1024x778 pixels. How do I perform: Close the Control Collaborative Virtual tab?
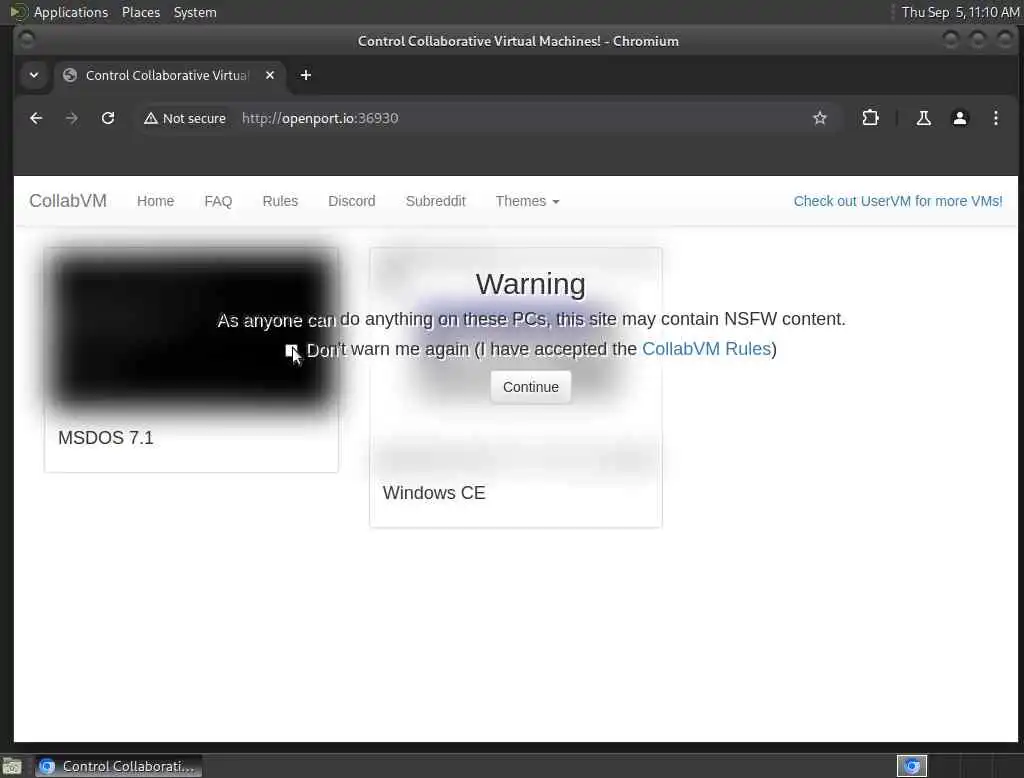[x=270, y=75]
